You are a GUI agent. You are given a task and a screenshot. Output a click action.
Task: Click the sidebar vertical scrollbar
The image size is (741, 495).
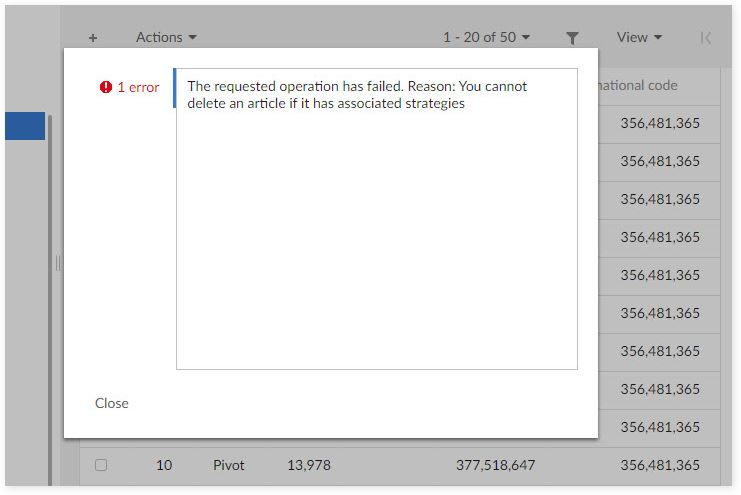click(x=50, y=300)
